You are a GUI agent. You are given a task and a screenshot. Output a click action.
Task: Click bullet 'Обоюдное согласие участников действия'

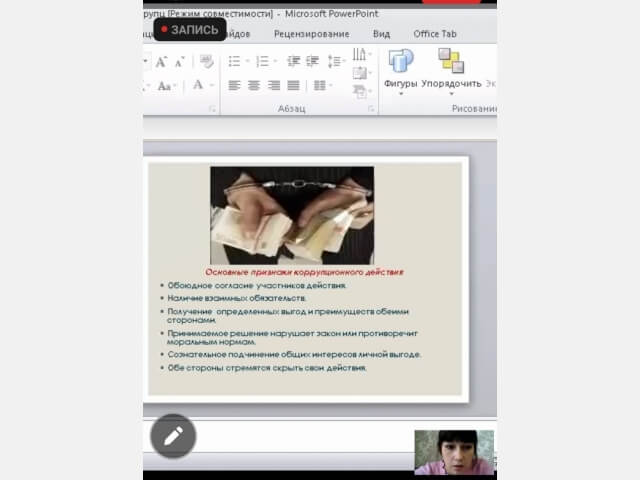257,285
